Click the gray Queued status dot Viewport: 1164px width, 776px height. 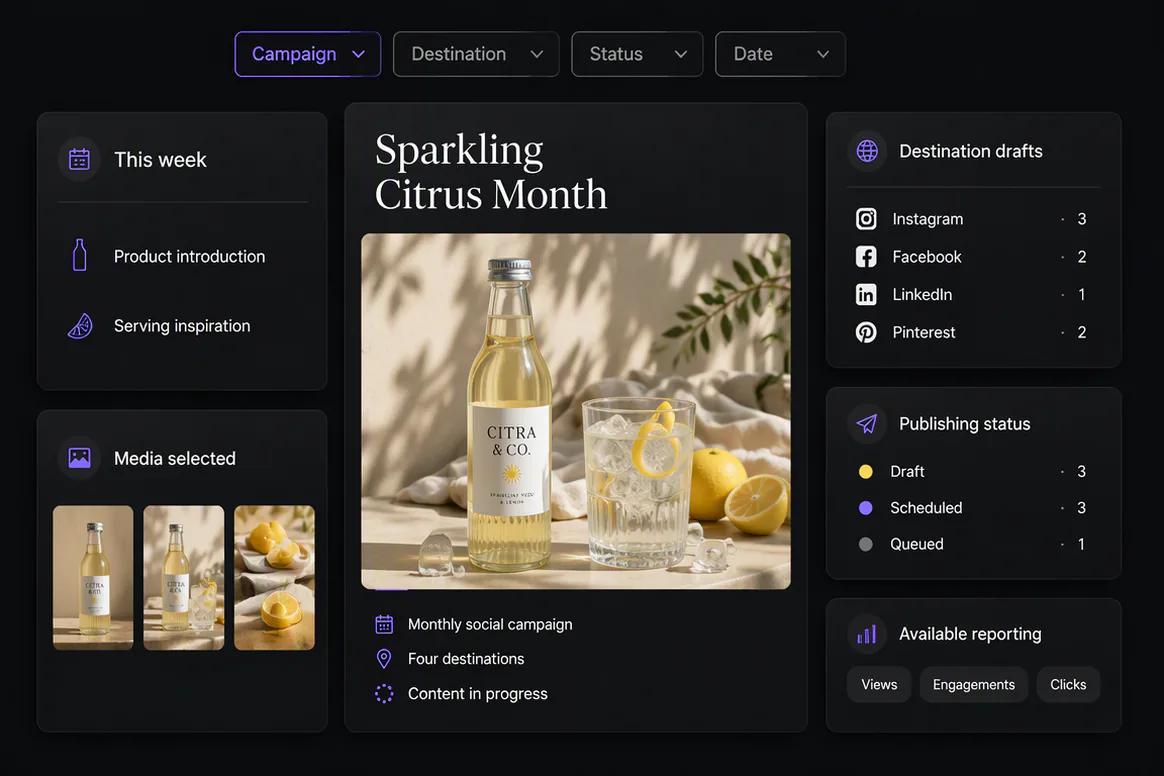tap(866, 544)
